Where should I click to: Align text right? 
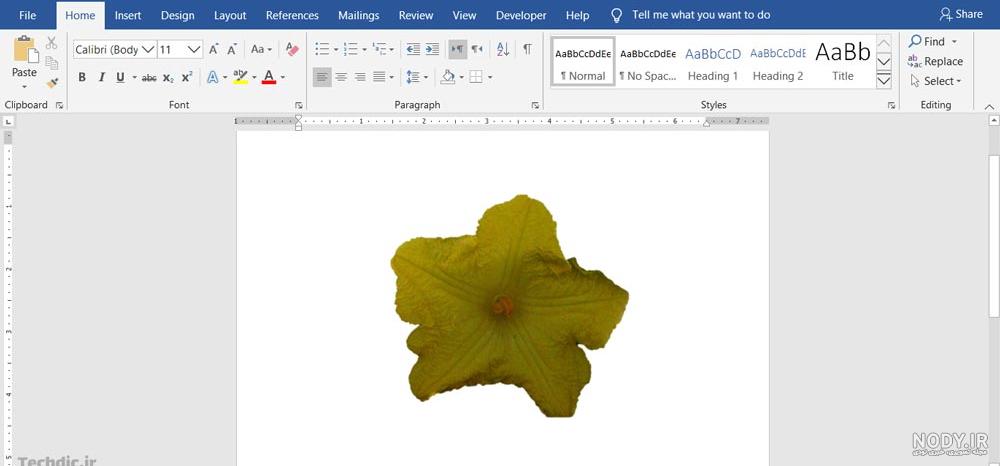coord(360,78)
